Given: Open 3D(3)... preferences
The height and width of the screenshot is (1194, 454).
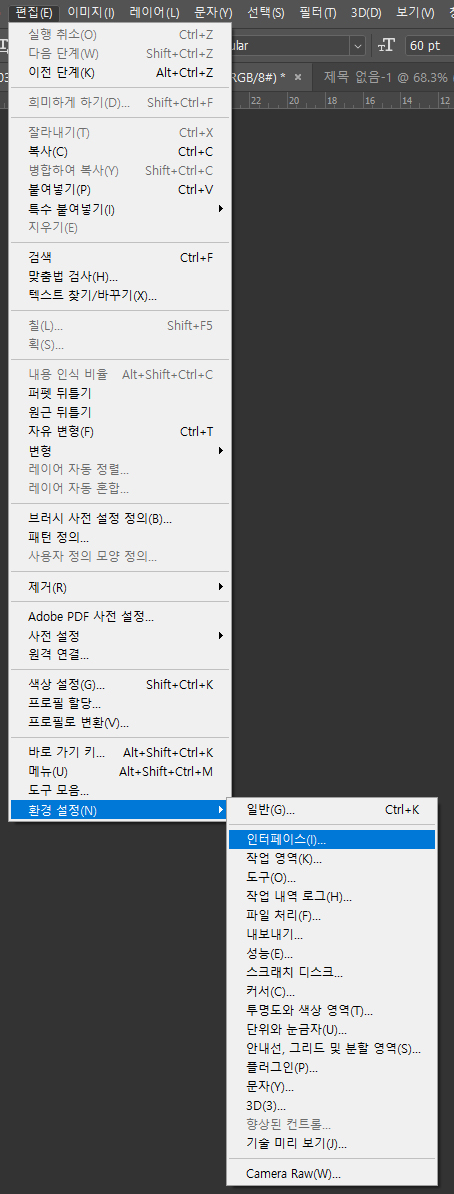Looking at the screenshot, I should 331,1106.
